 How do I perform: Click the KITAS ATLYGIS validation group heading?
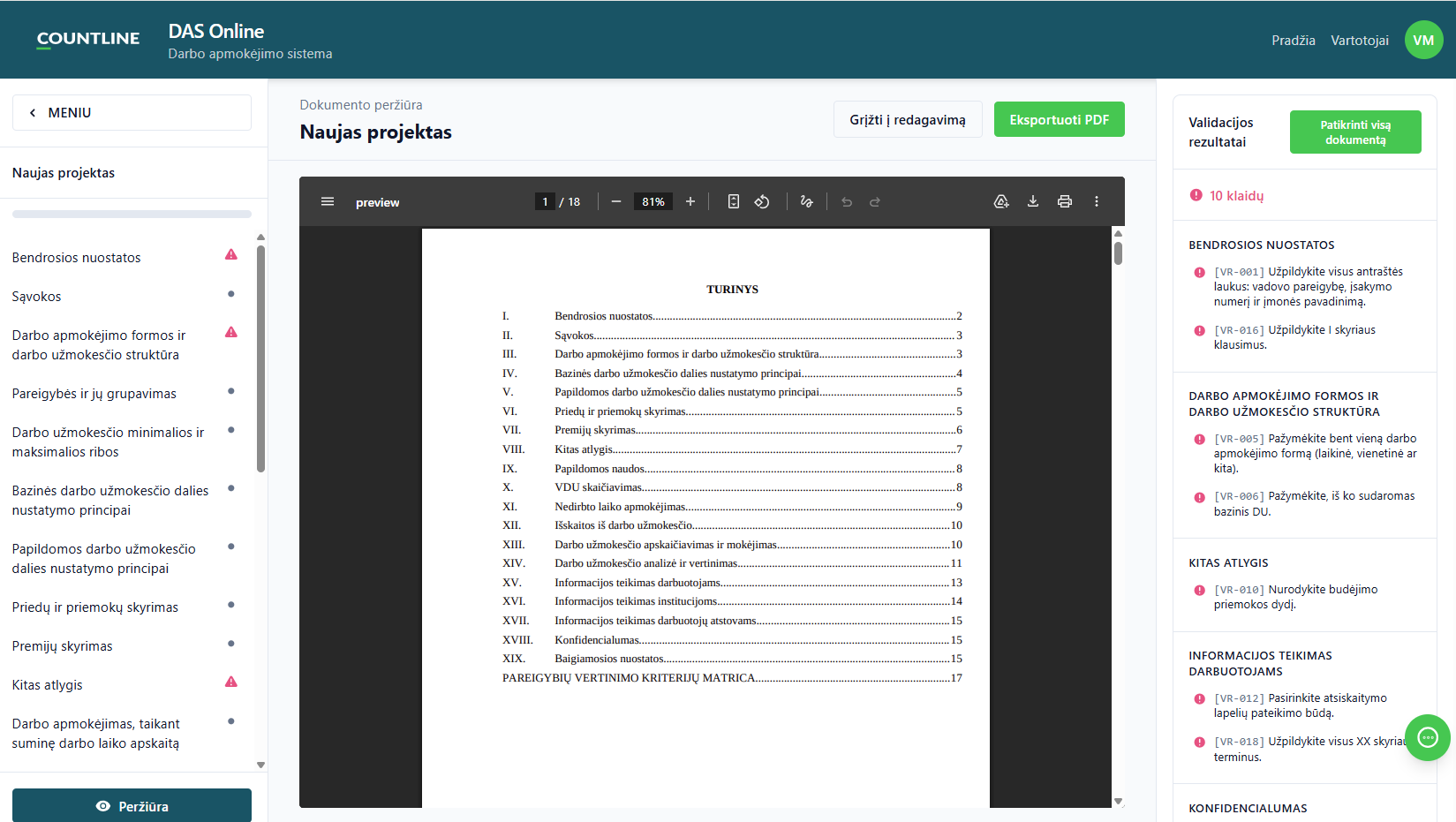1228,562
